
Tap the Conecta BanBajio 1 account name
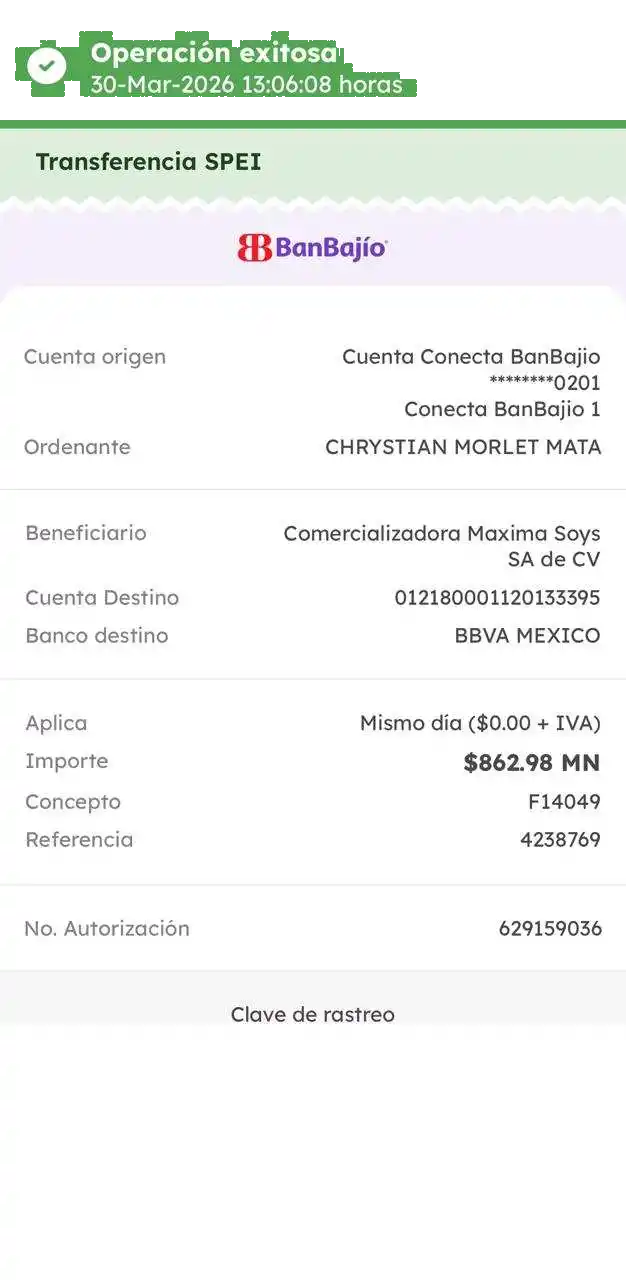point(502,409)
